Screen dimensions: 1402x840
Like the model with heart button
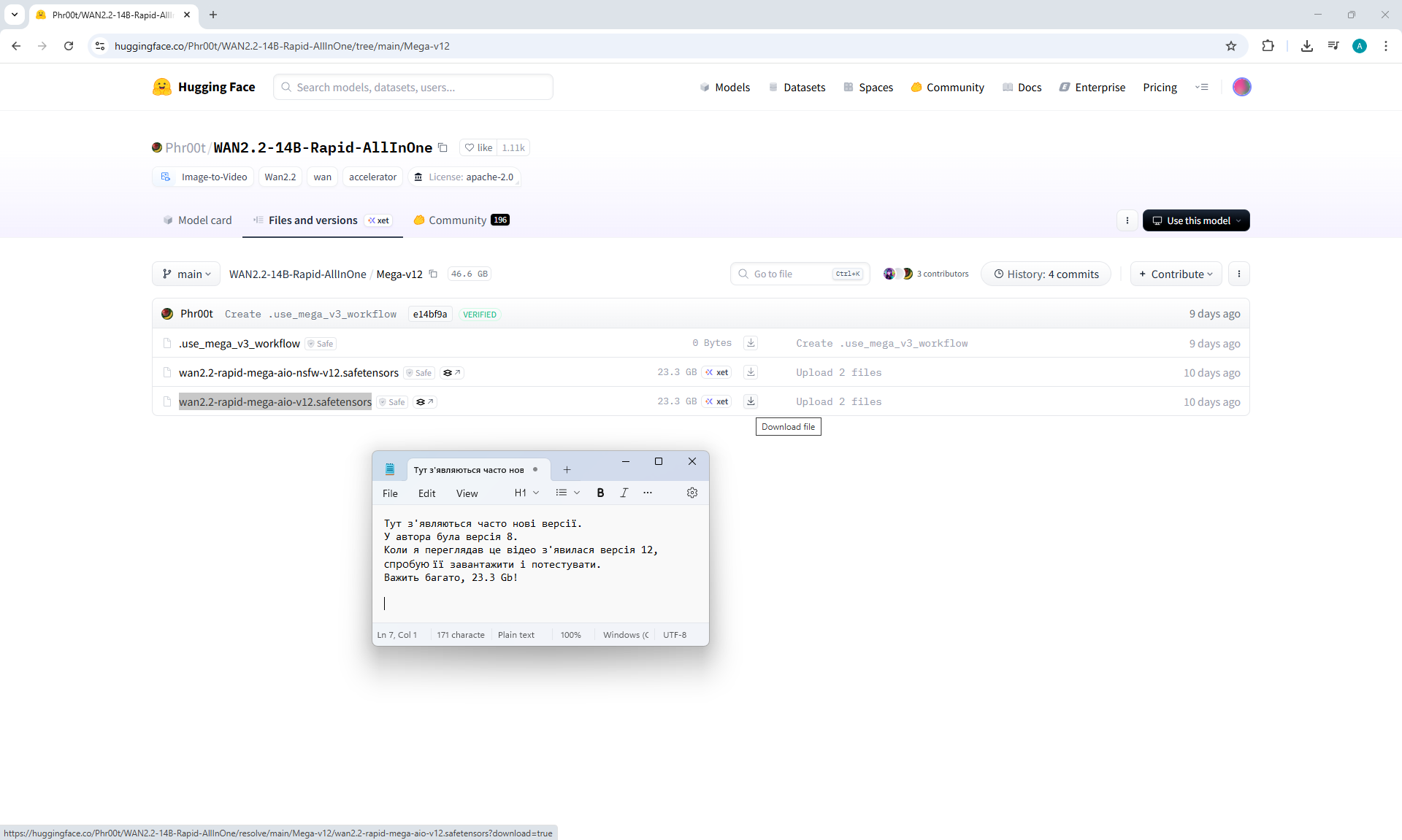(479, 147)
